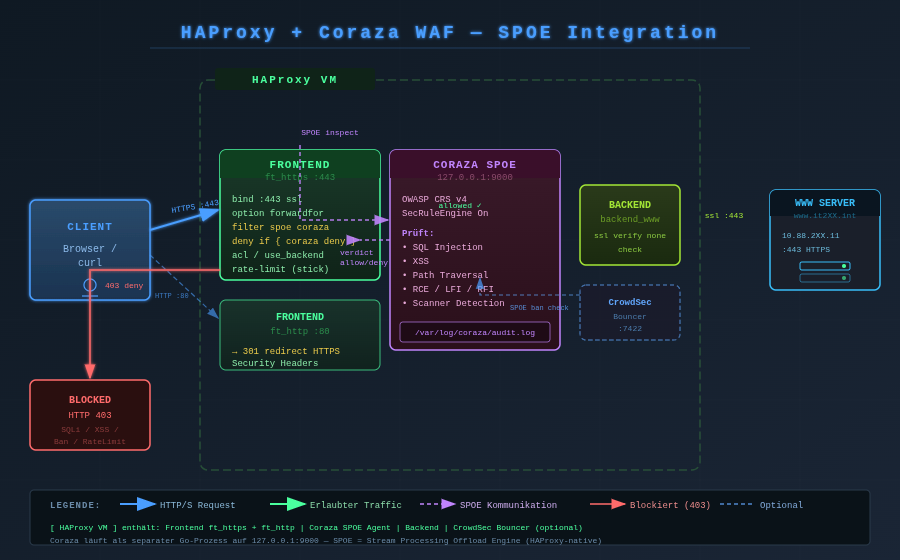Click the Ban / RateLimit text

(90, 442)
